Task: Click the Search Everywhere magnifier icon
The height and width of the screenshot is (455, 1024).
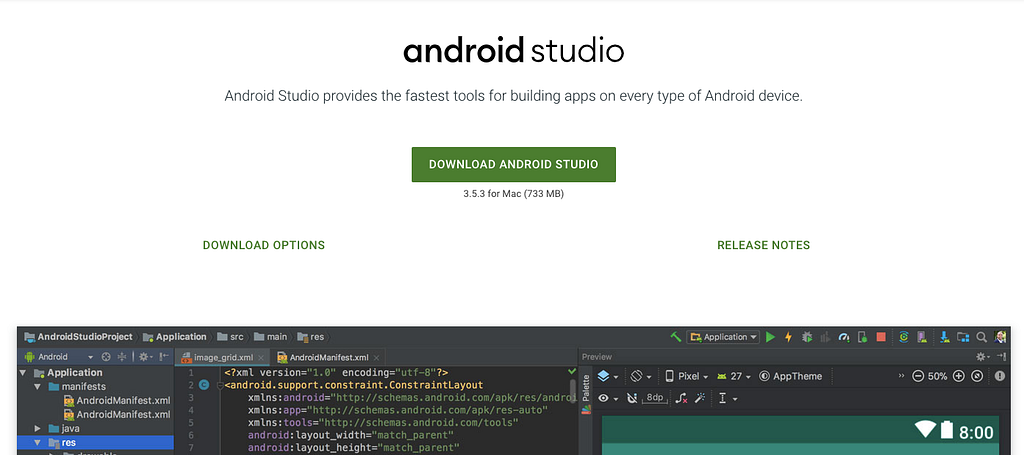Action: pyautogui.click(x=982, y=337)
